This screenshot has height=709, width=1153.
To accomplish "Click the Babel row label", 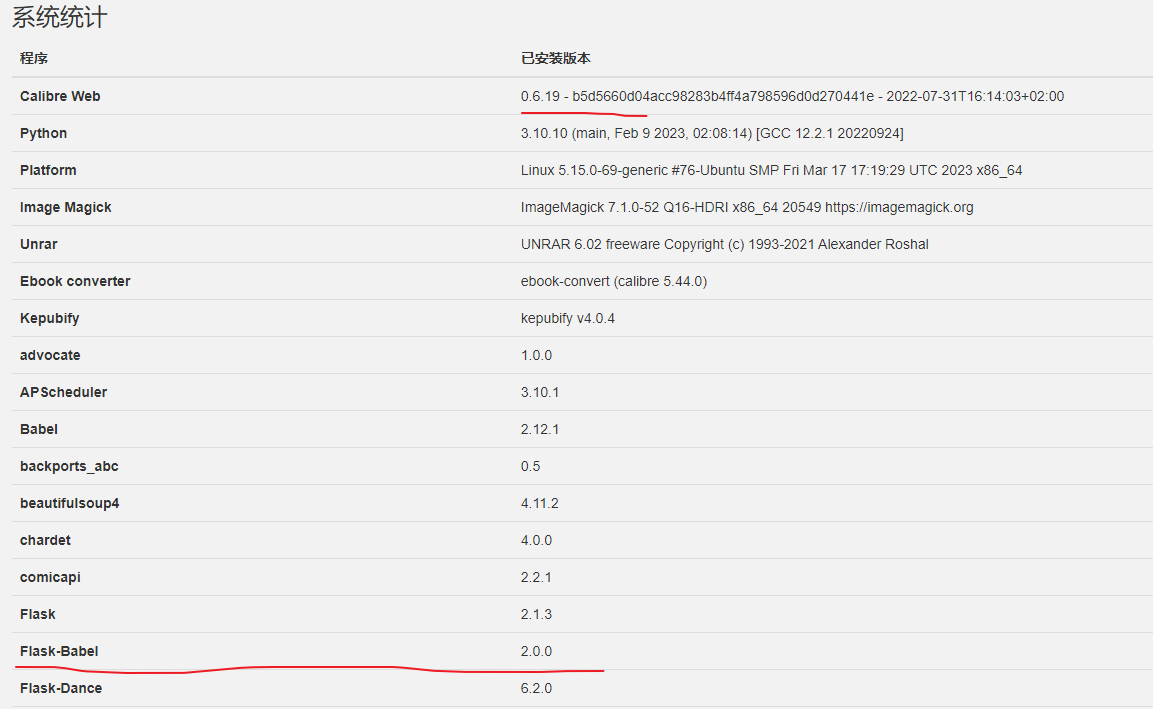I will click(x=39, y=430).
